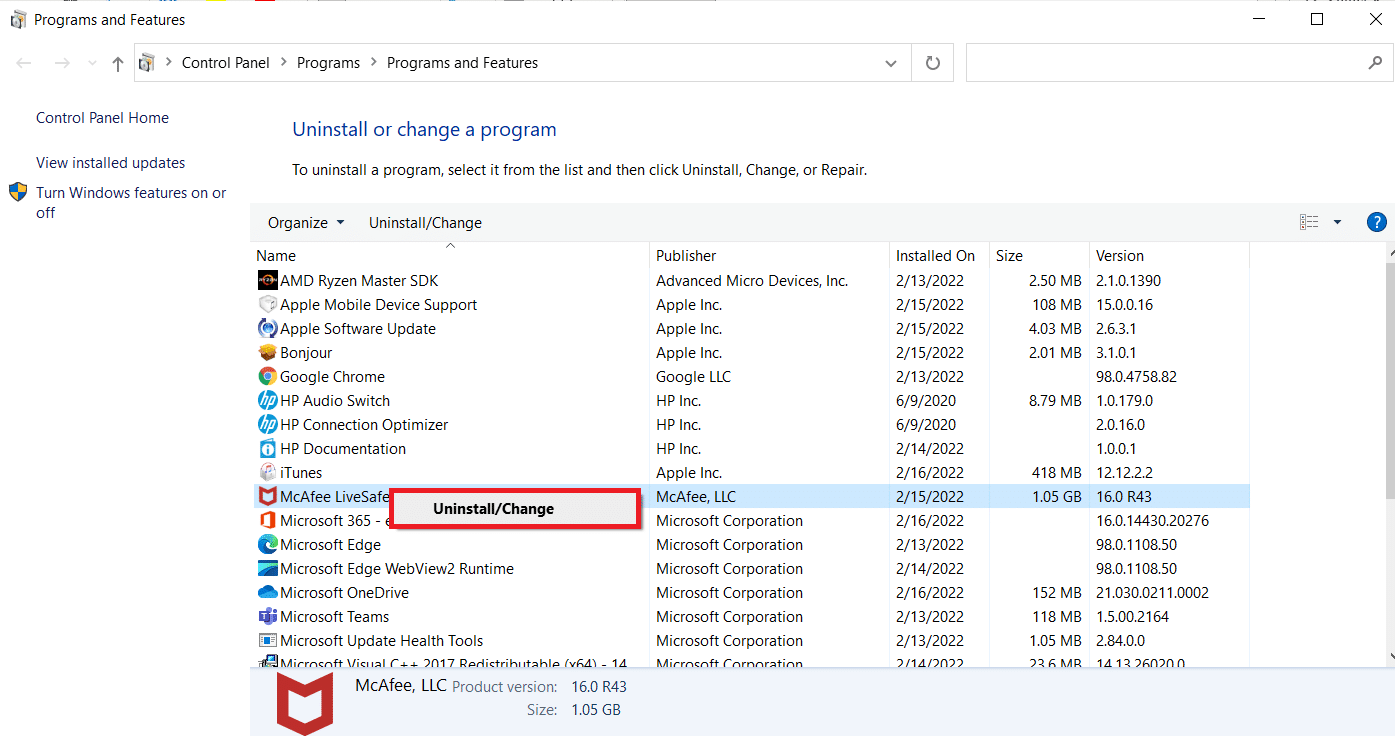The width and height of the screenshot is (1395, 736).
Task: Click the Control Panel address bar icon
Action: [x=146, y=63]
